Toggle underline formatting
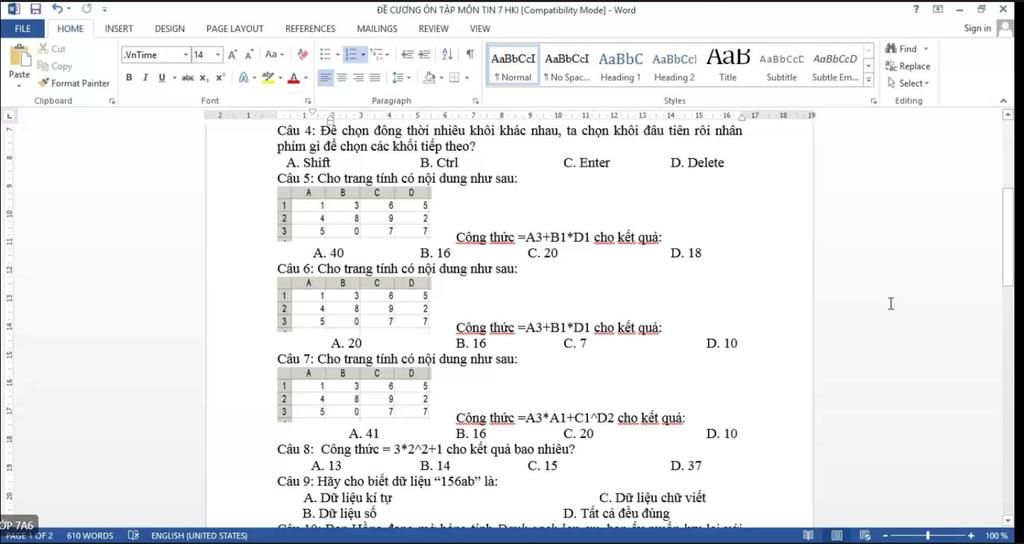 (161, 78)
